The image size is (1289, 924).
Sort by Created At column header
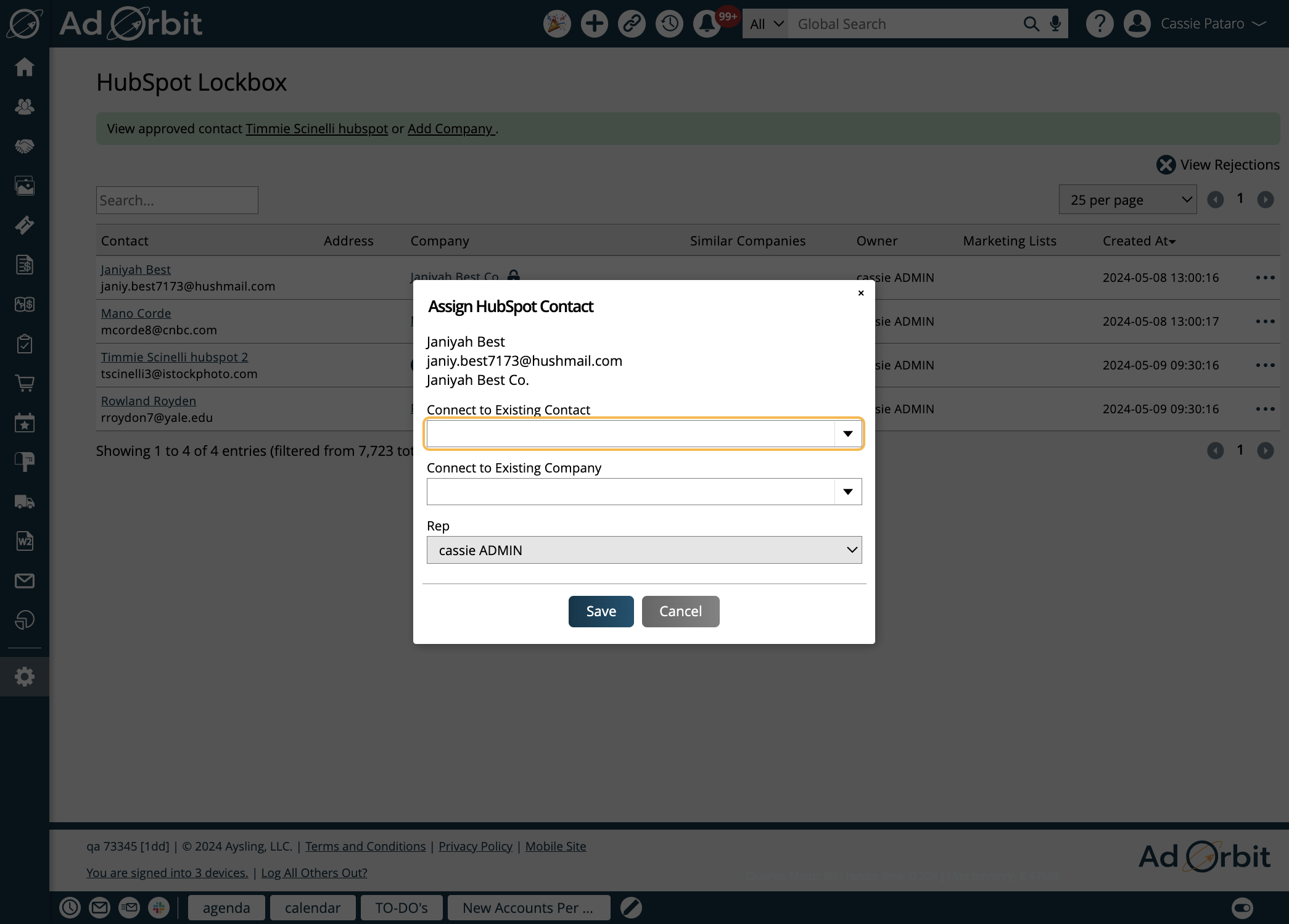pos(1139,241)
